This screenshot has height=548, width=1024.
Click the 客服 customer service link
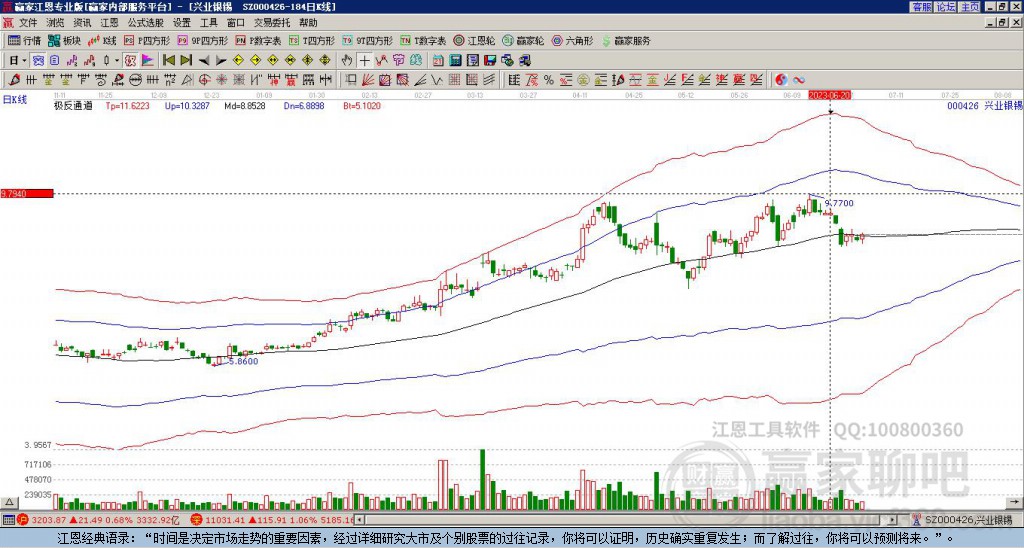coord(921,7)
